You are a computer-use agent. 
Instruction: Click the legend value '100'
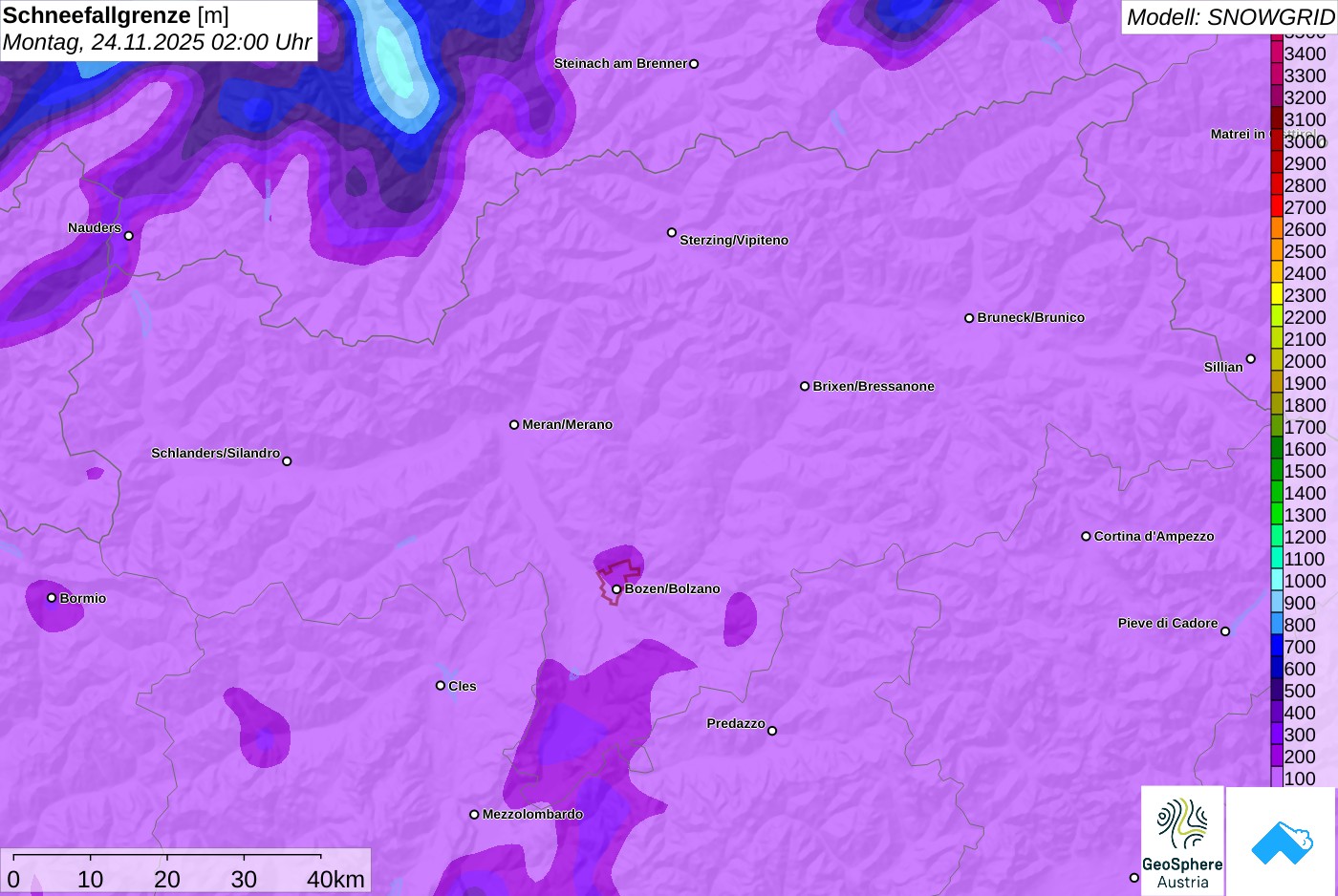[x=1300, y=779]
